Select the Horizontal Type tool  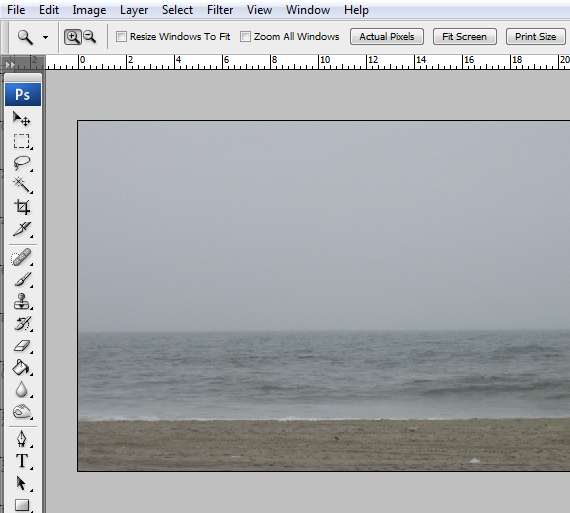point(22,461)
